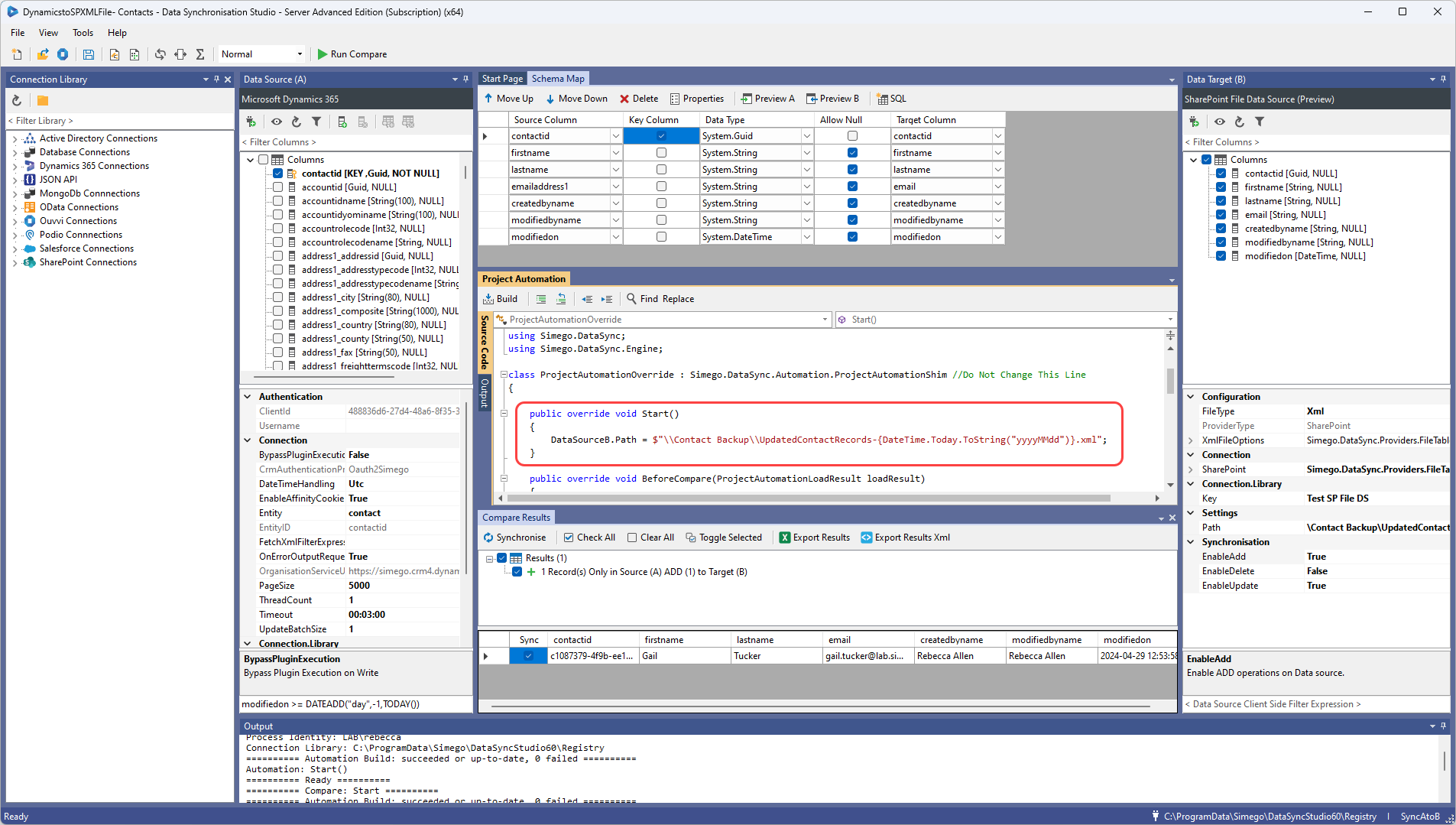Open the File menu
The height and width of the screenshot is (825, 1456).
tap(18, 33)
